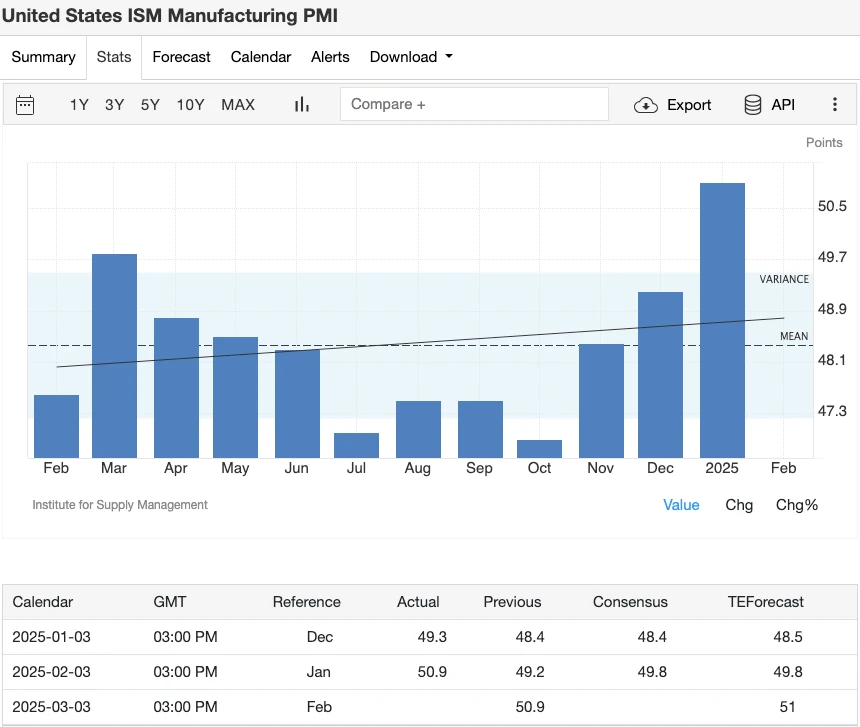Click the Export cloud download icon
Image resolution: width=860 pixels, height=727 pixels.
pos(646,105)
